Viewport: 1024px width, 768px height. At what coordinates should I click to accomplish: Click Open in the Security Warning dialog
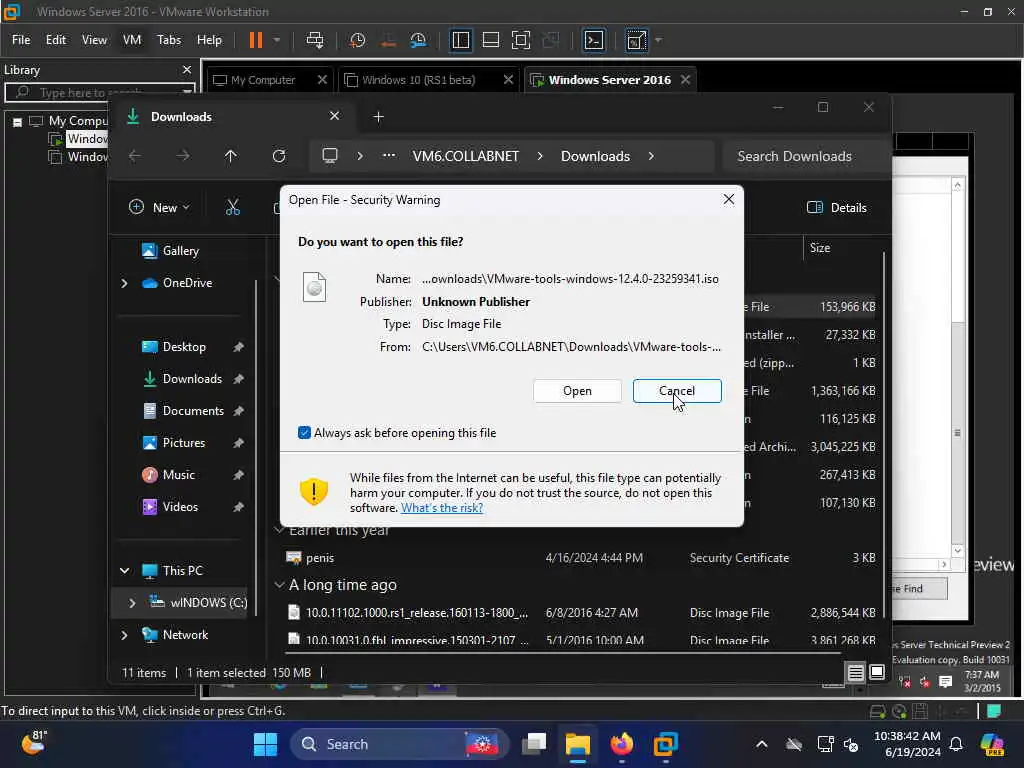(x=577, y=391)
